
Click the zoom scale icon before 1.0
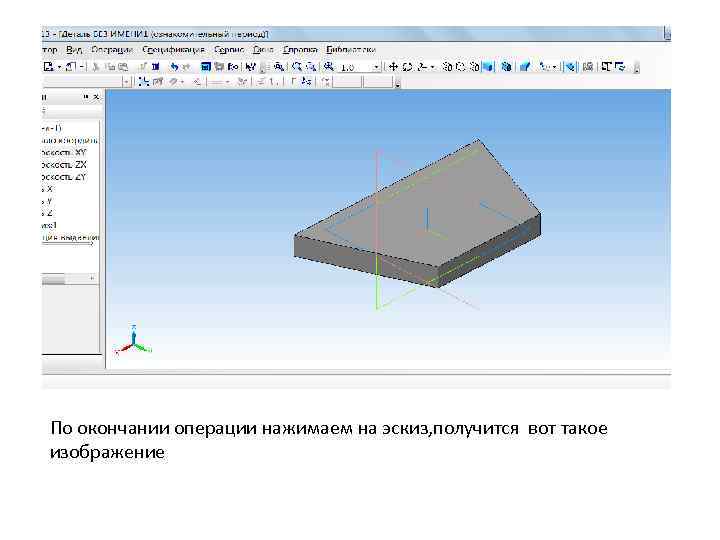tap(328, 67)
